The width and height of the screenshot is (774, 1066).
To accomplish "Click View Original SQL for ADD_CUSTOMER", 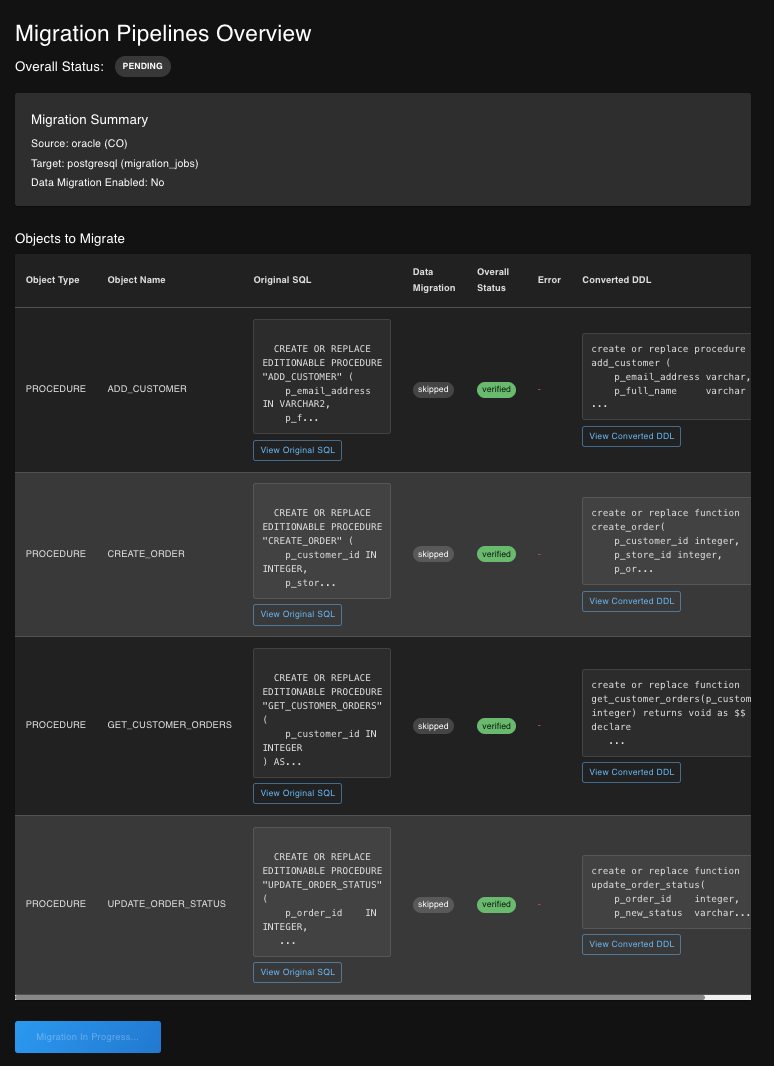I will click(x=297, y=450).
